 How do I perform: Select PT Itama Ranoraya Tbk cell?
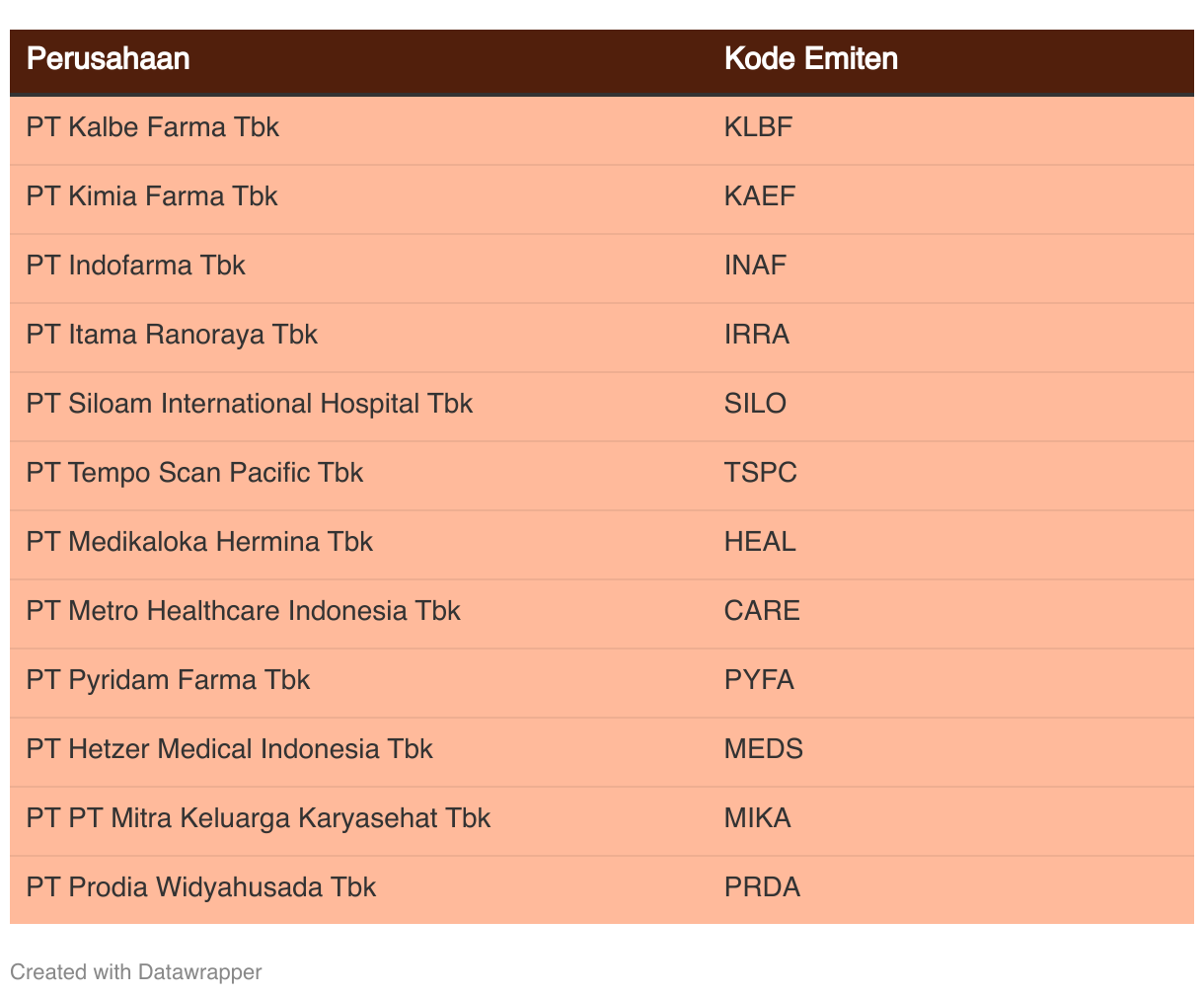[x=172, y=335]
